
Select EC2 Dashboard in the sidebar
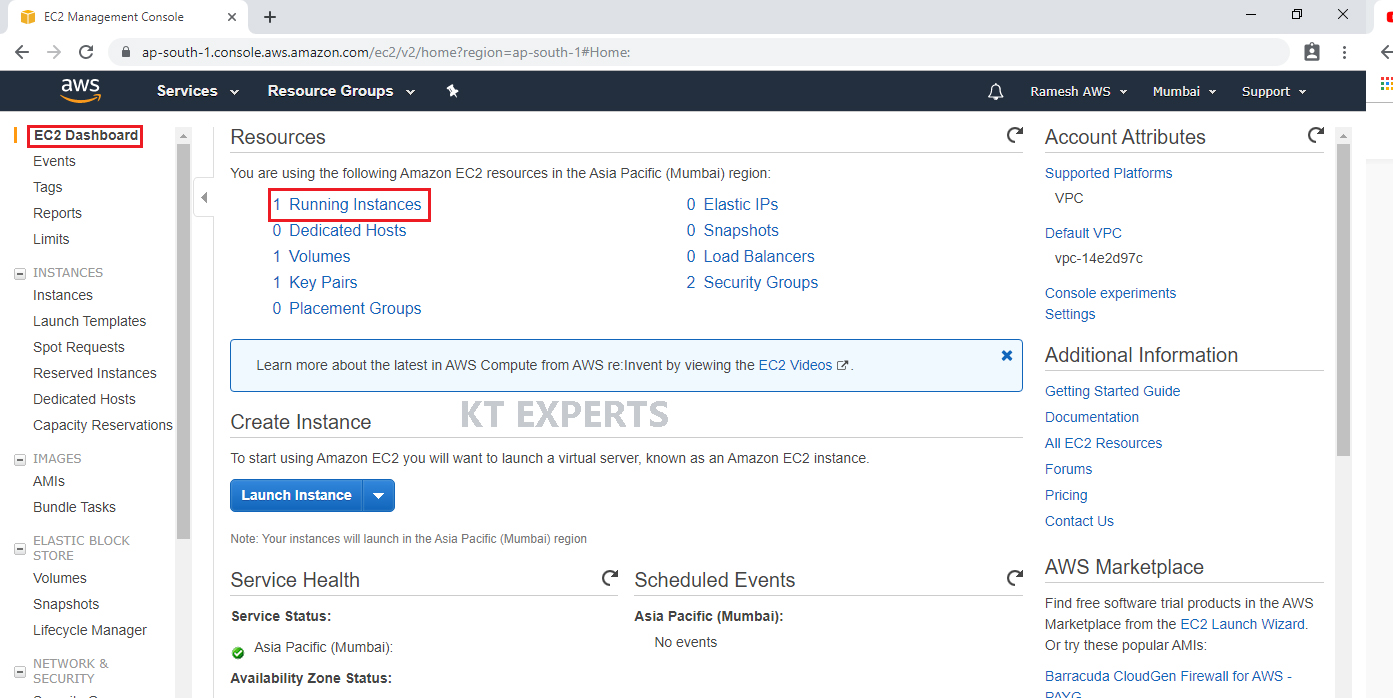(x=86, y=135)
